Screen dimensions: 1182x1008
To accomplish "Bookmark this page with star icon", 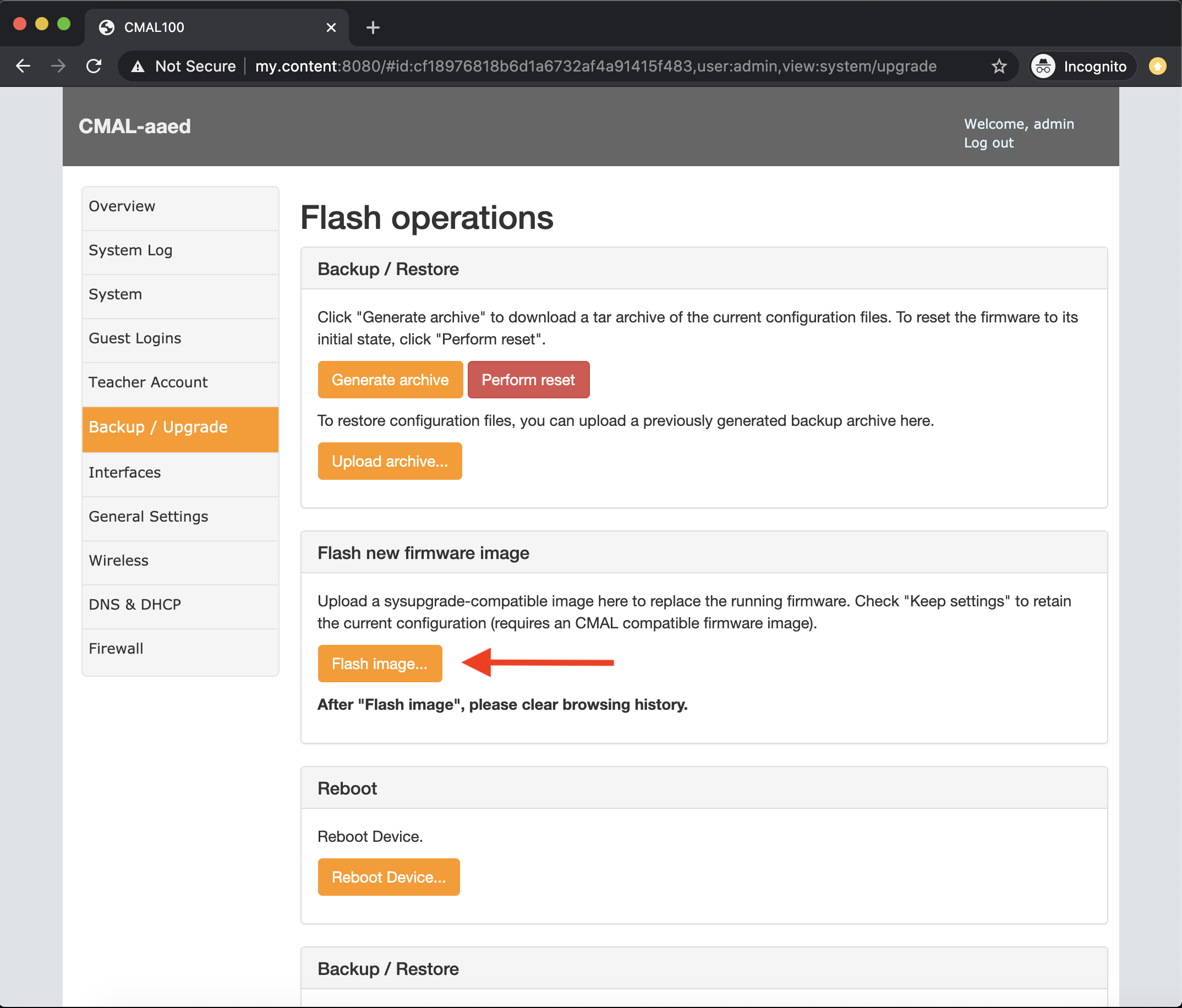I will pos(999,66).
